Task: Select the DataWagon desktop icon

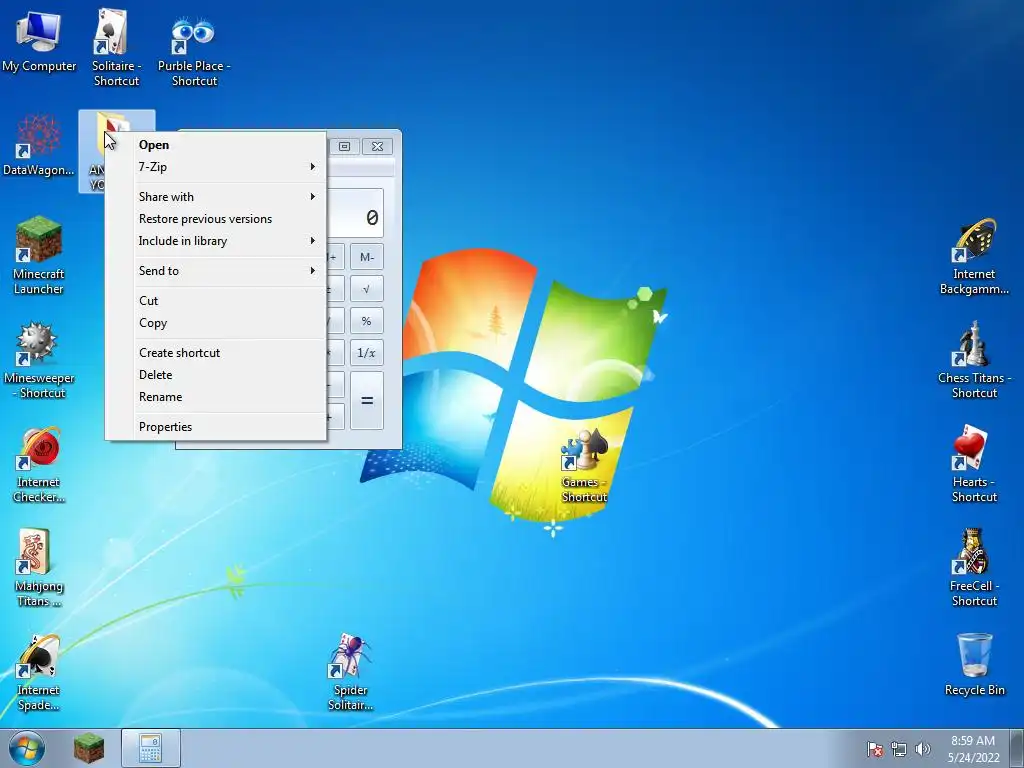Action: tap(38, 145)
